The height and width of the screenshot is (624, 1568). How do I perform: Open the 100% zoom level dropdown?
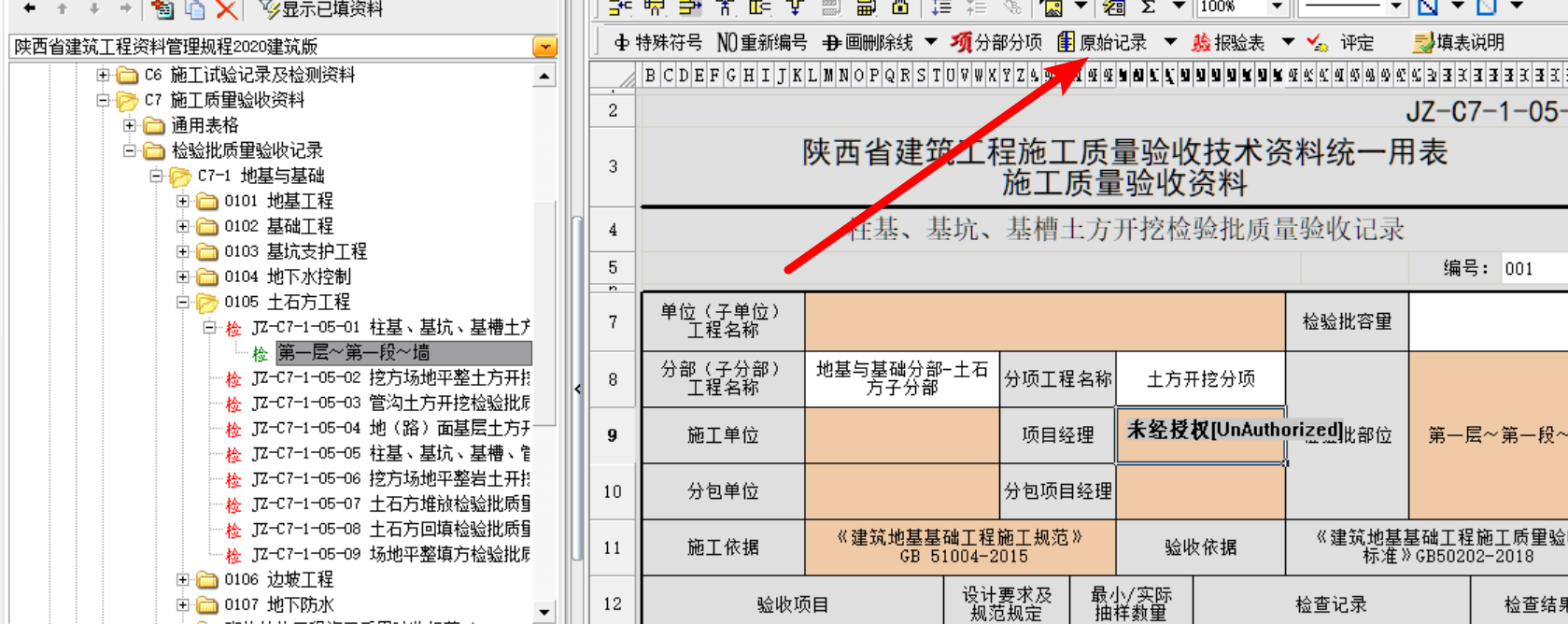coord(1277,7)
